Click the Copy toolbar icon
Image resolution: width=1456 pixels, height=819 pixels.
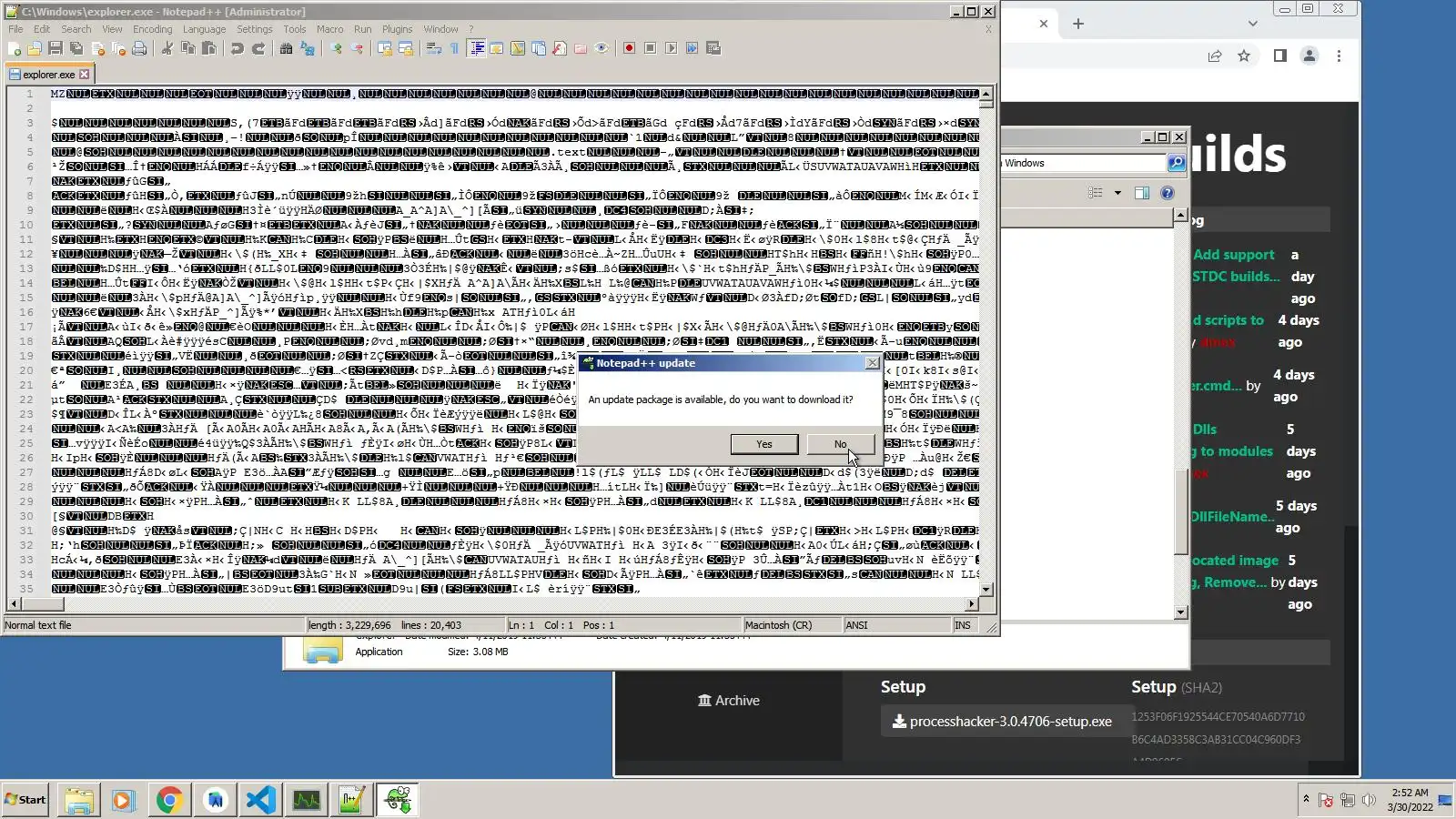(188, 48)
